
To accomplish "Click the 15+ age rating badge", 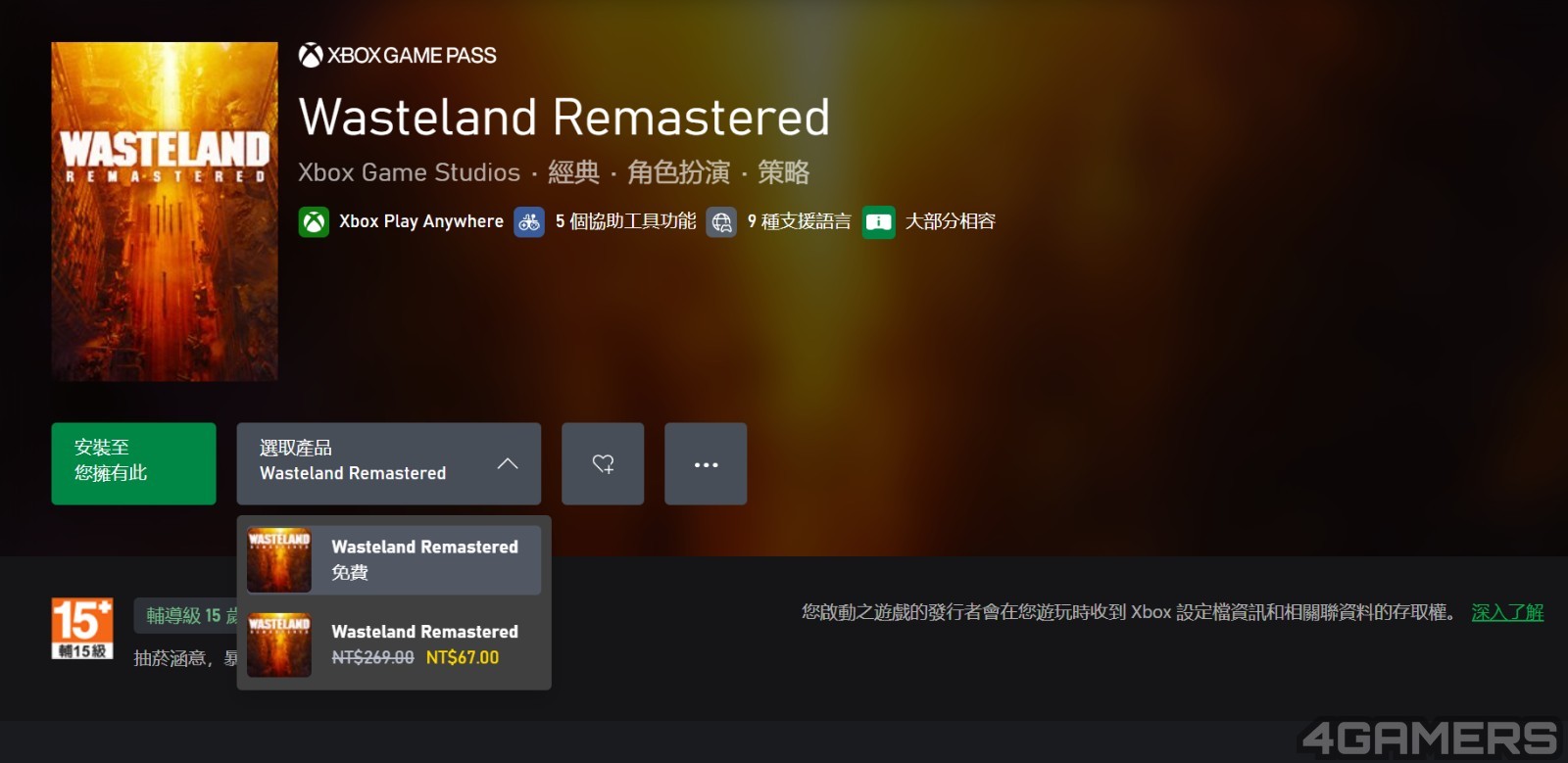I will [82, 628].
